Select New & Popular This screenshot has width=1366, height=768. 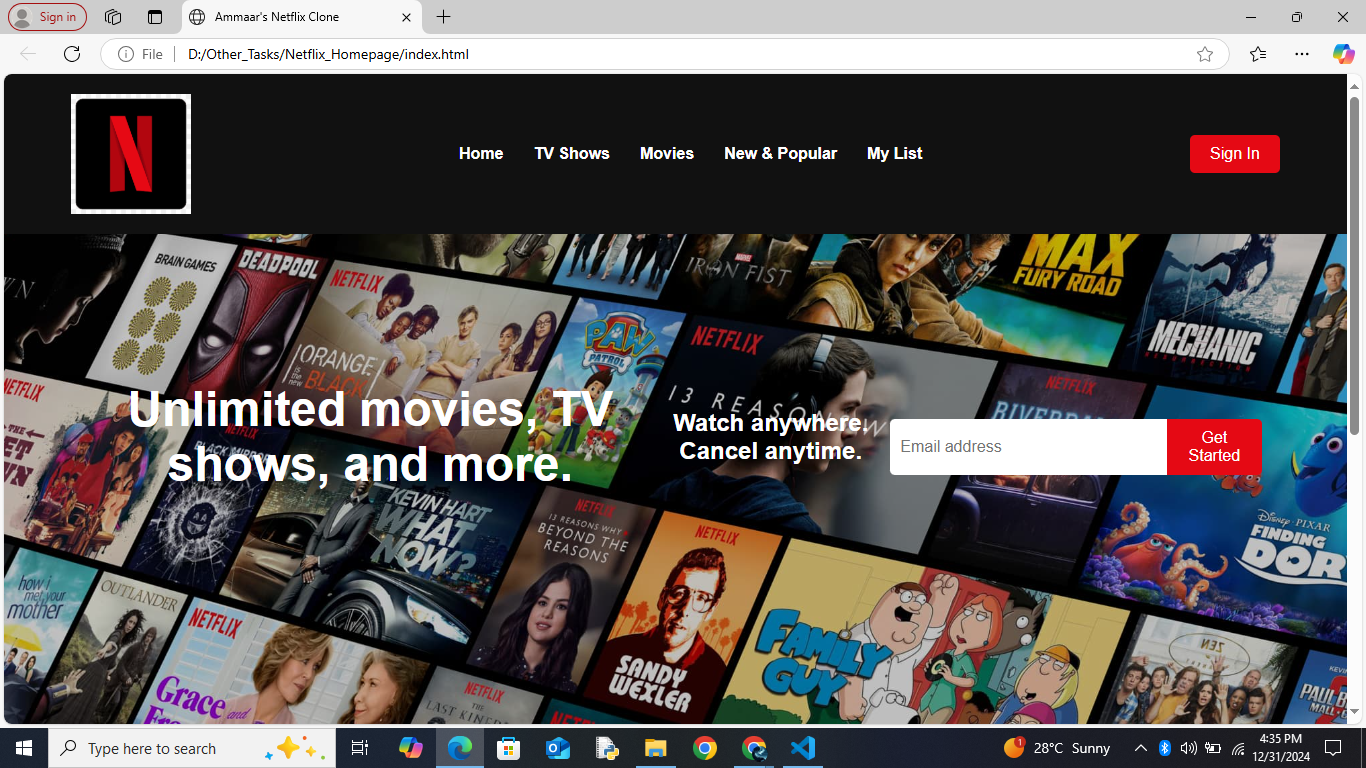pos(780,153)
